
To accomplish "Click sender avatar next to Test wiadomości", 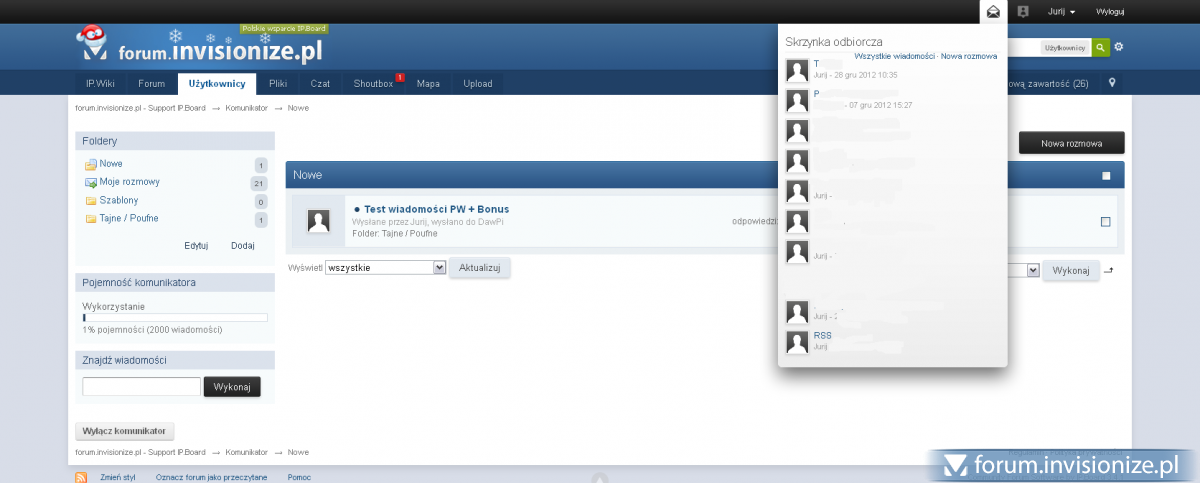I will click(319, 222).
